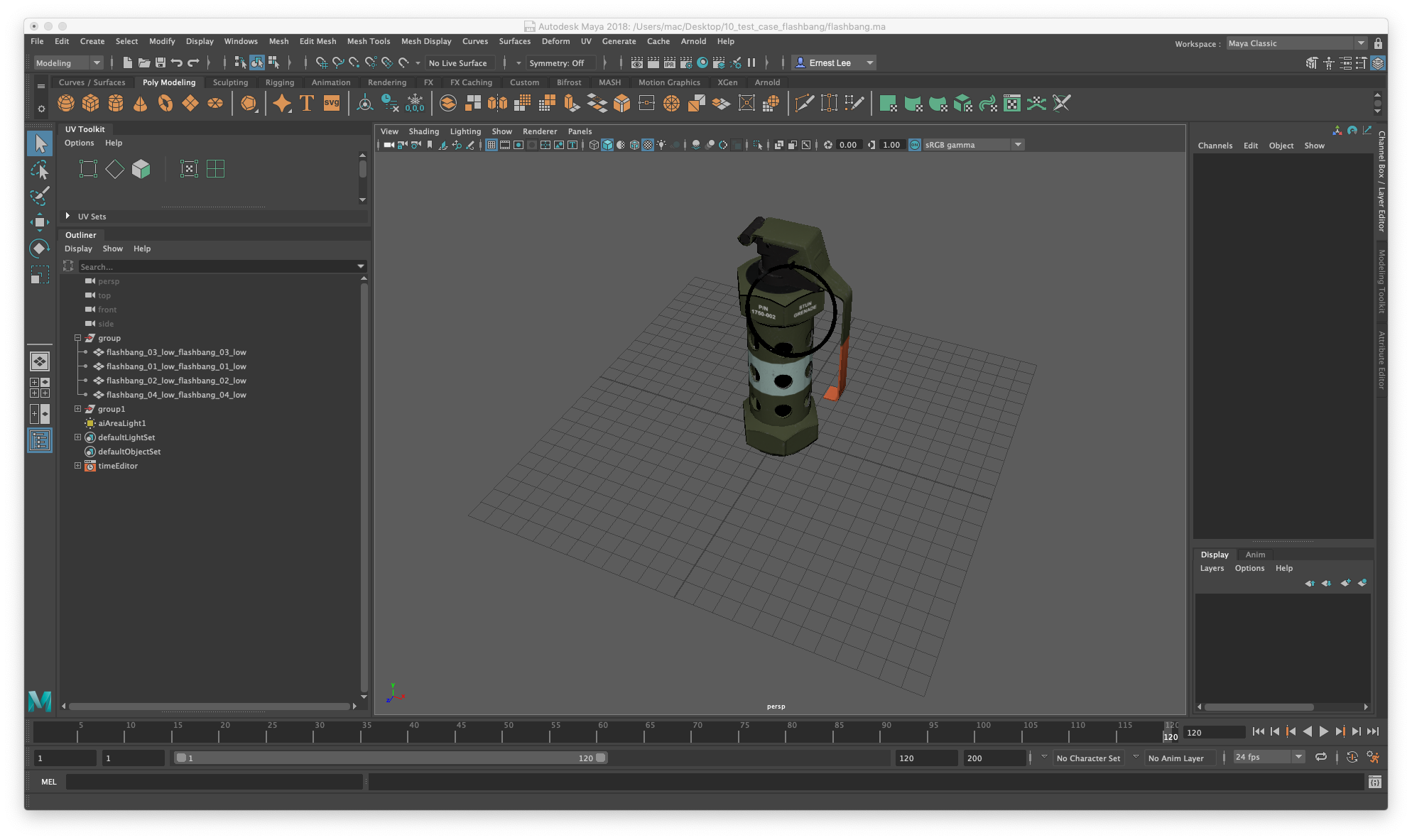Collapse the group node in the Outliner

pyautogui.click(x=78, y=338)
